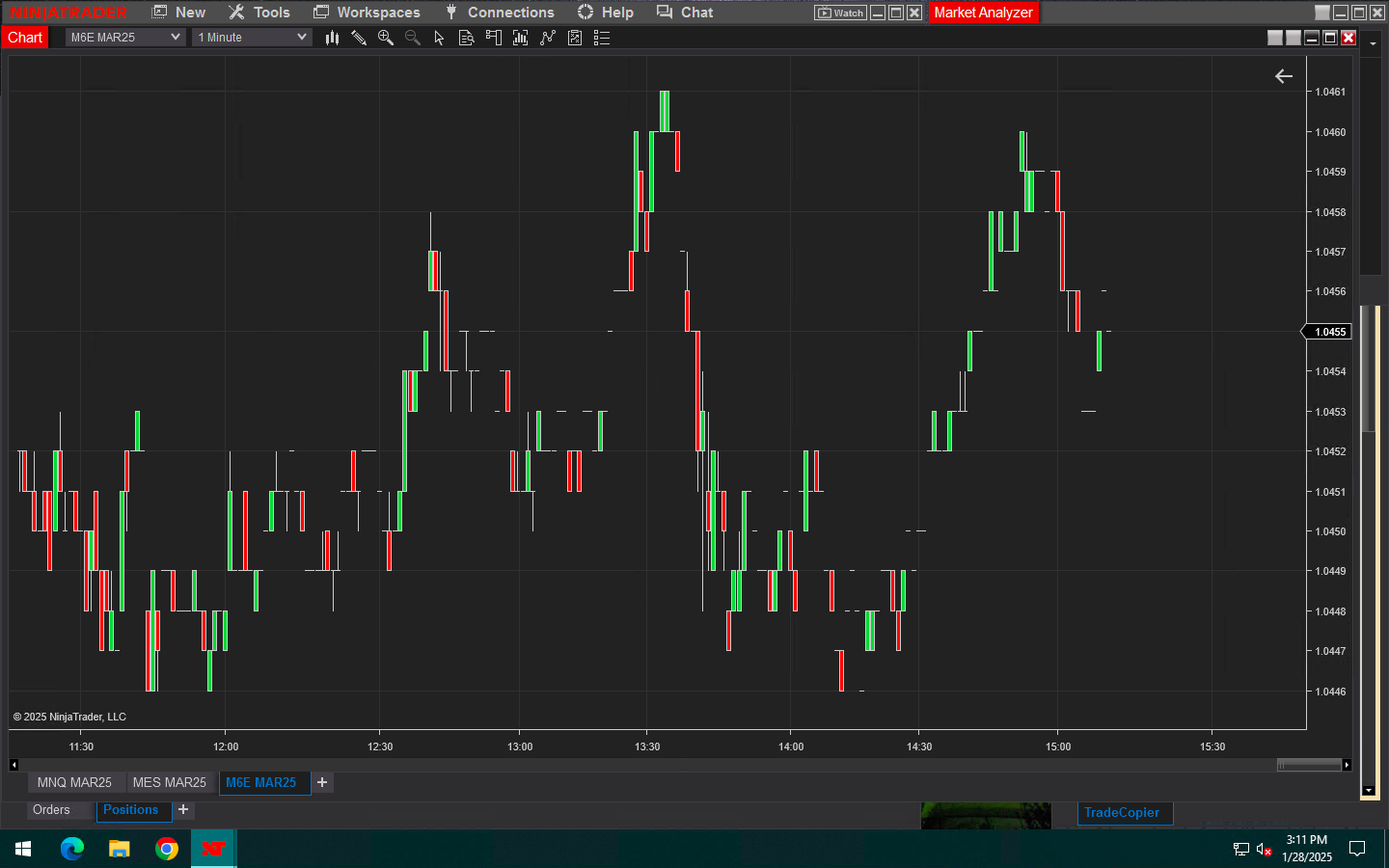Switch to the MNQ MAR25 chart tab

(x=74, y=782)
